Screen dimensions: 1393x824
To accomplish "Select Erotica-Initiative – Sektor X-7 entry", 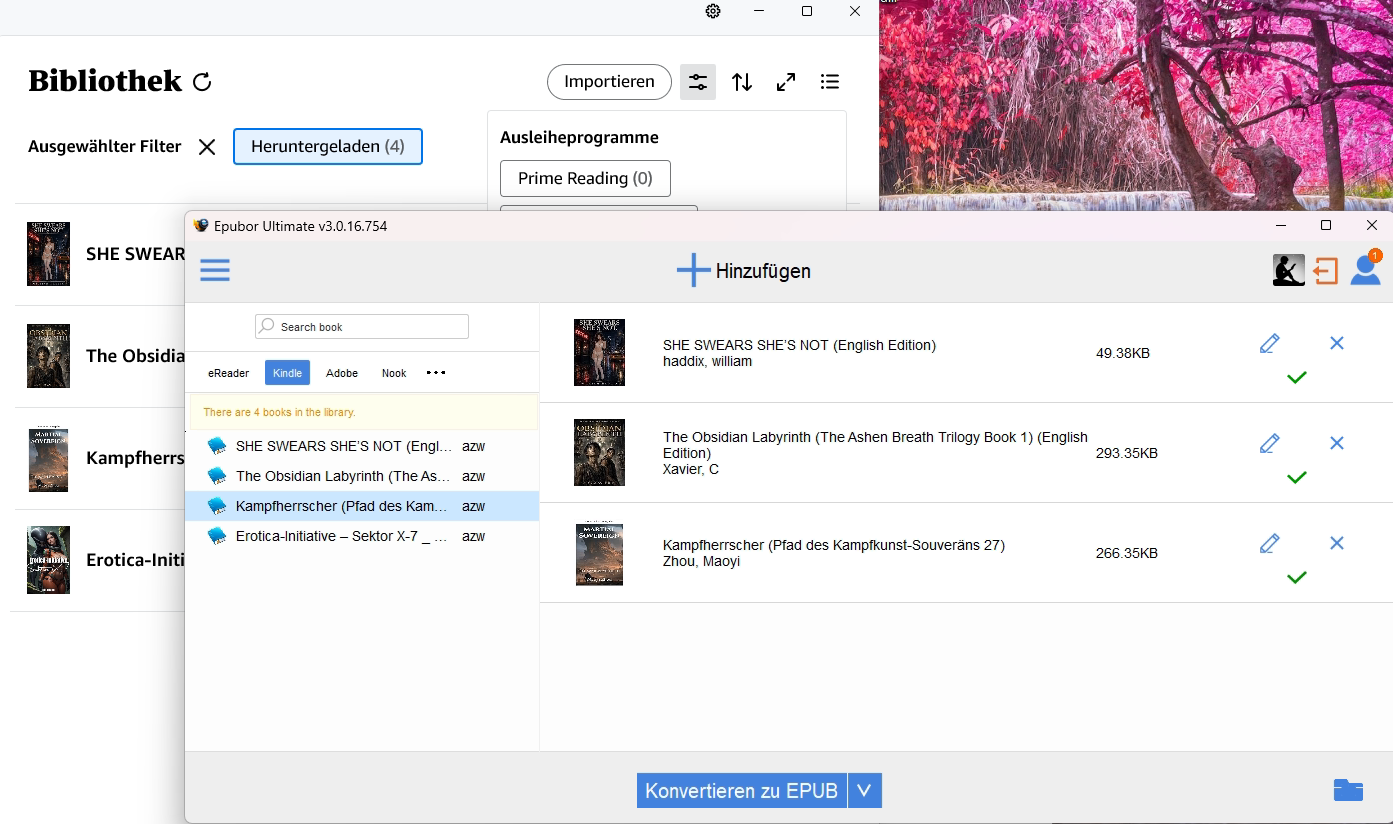I will 362,536.
